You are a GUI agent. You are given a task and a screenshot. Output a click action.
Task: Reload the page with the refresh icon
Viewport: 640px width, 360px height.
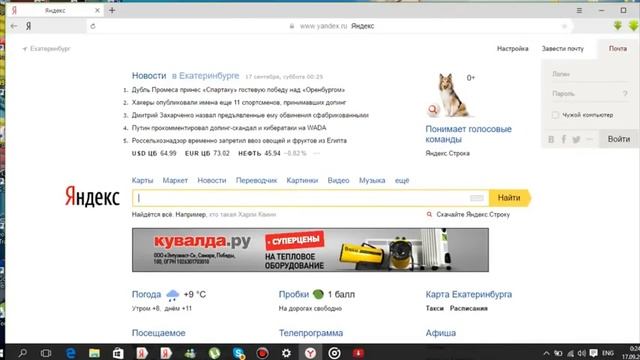click(93, 26)
